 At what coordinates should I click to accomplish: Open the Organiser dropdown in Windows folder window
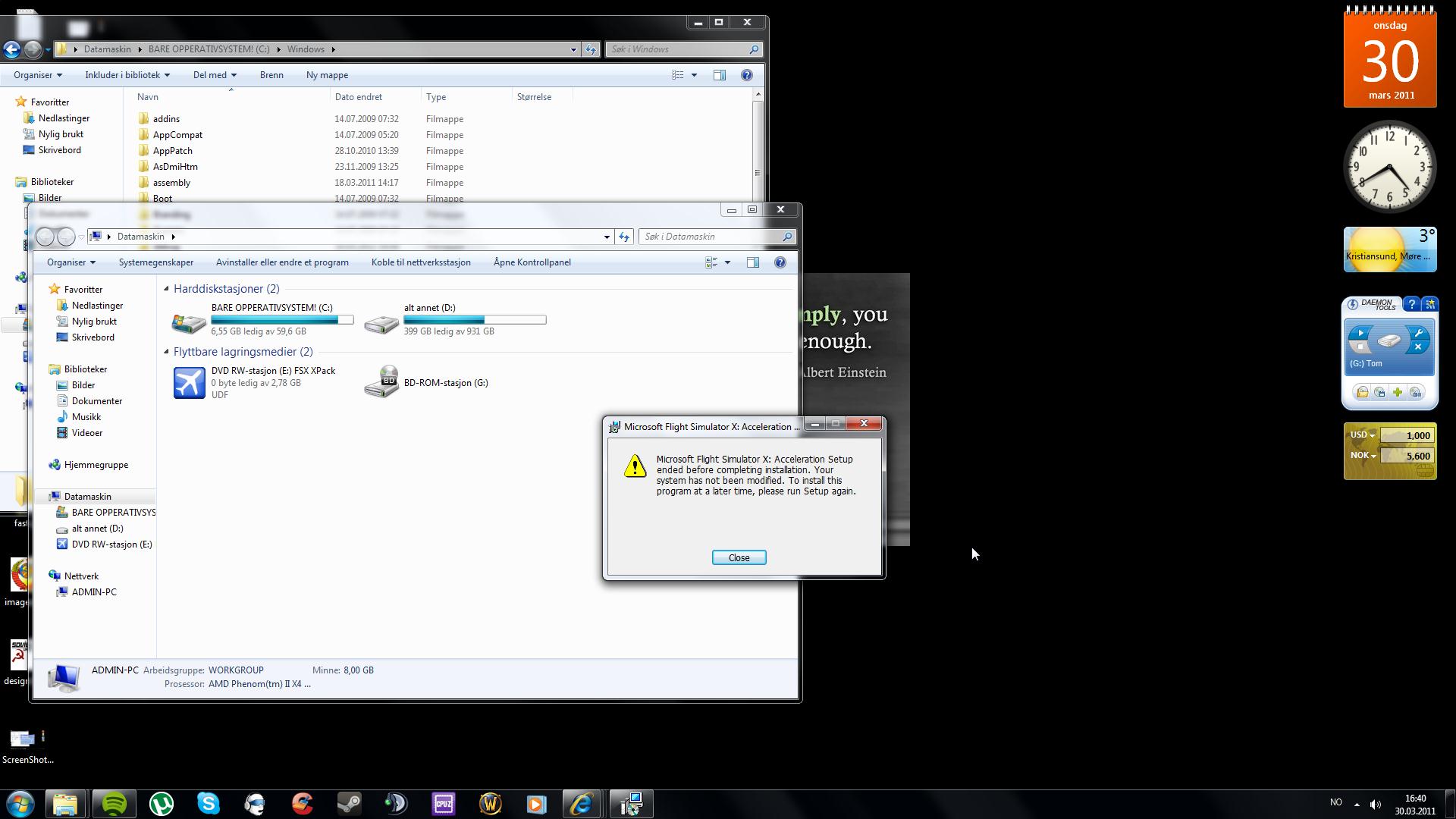pos(37,75)
